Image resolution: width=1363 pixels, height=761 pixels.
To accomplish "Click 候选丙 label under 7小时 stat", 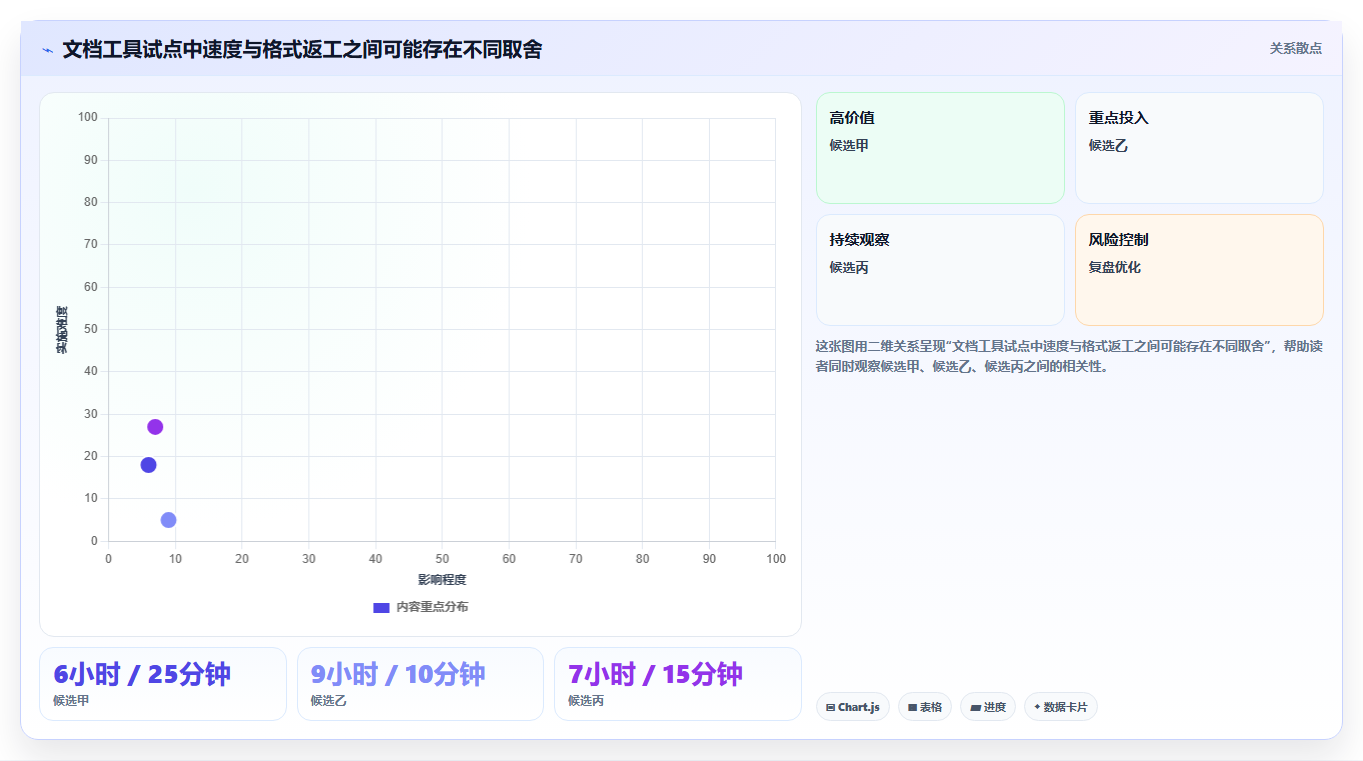I will (x=586, y=701).
